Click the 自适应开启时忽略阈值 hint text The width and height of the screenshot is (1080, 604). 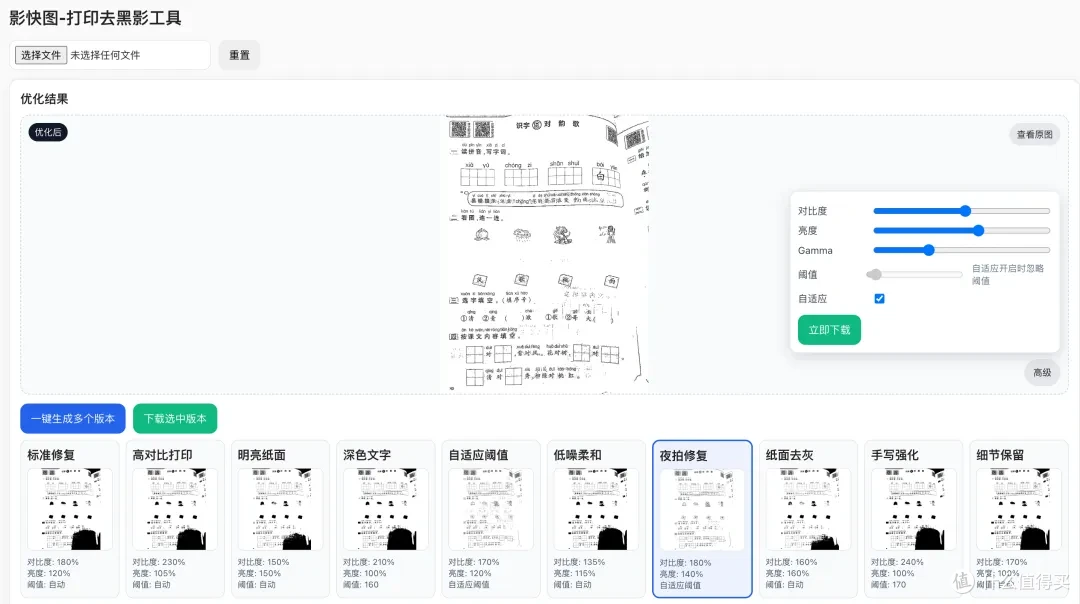click(x=1008, y=274)
